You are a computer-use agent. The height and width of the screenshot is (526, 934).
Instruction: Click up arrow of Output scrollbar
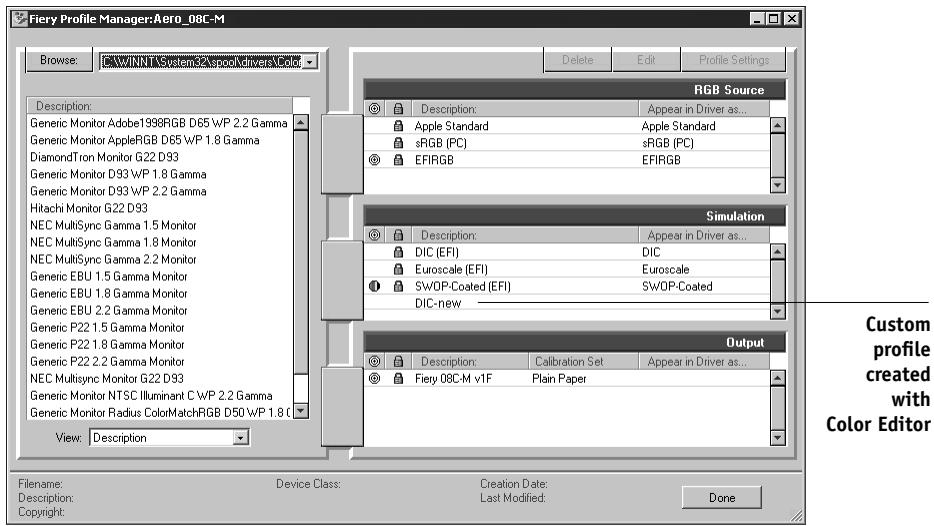(777, 378)
